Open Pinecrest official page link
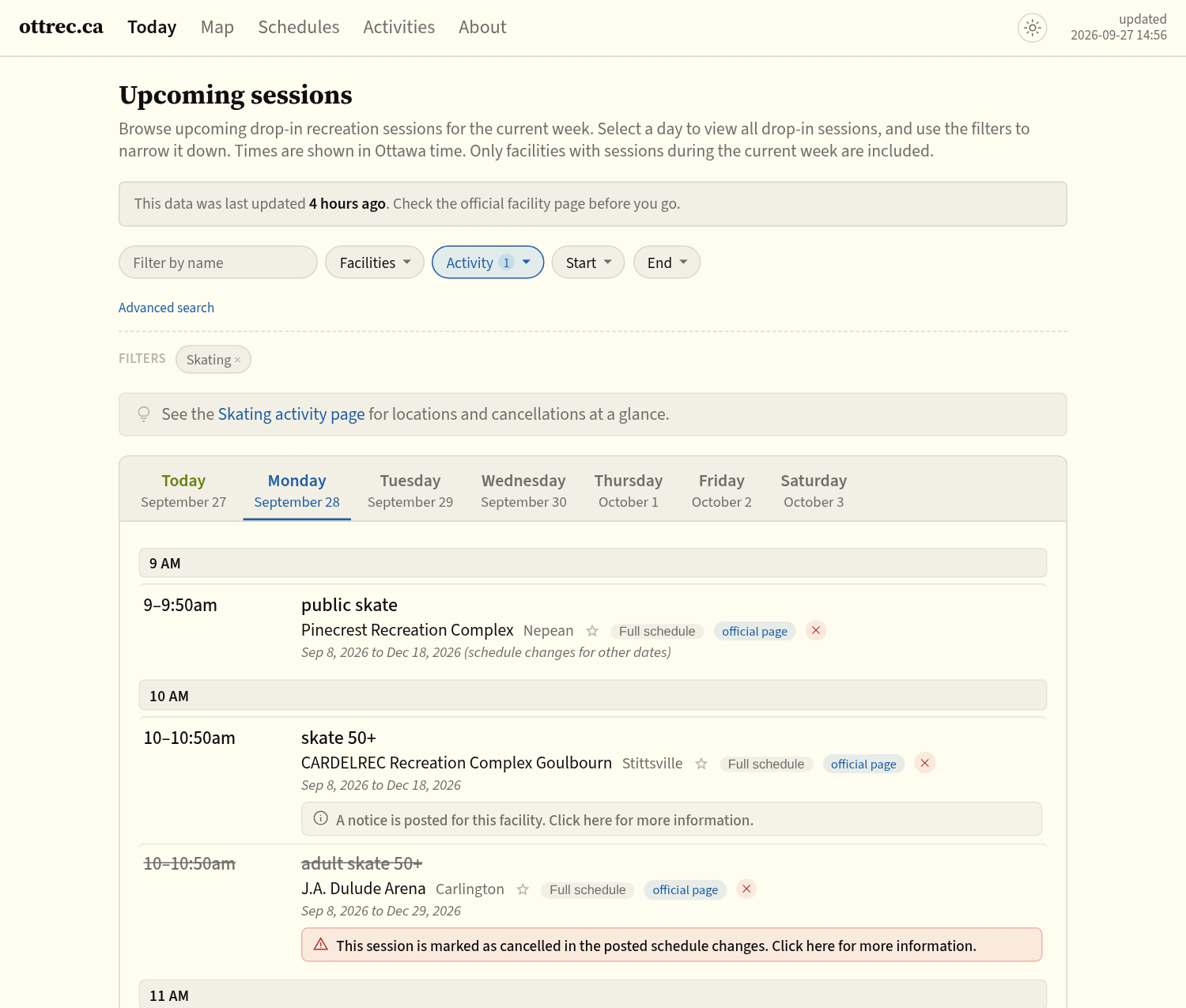This screenshot has height=1008, width=1186. coord(754,631)
